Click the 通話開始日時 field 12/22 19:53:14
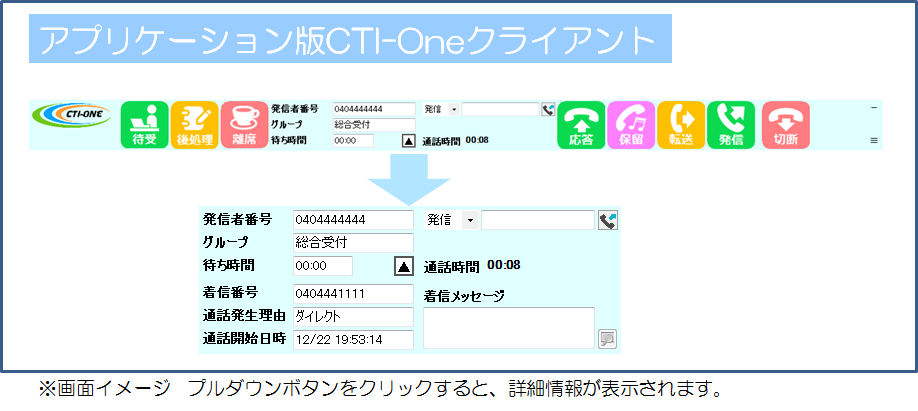This screenshot has height=411, width=918. (x=353, y=340)
